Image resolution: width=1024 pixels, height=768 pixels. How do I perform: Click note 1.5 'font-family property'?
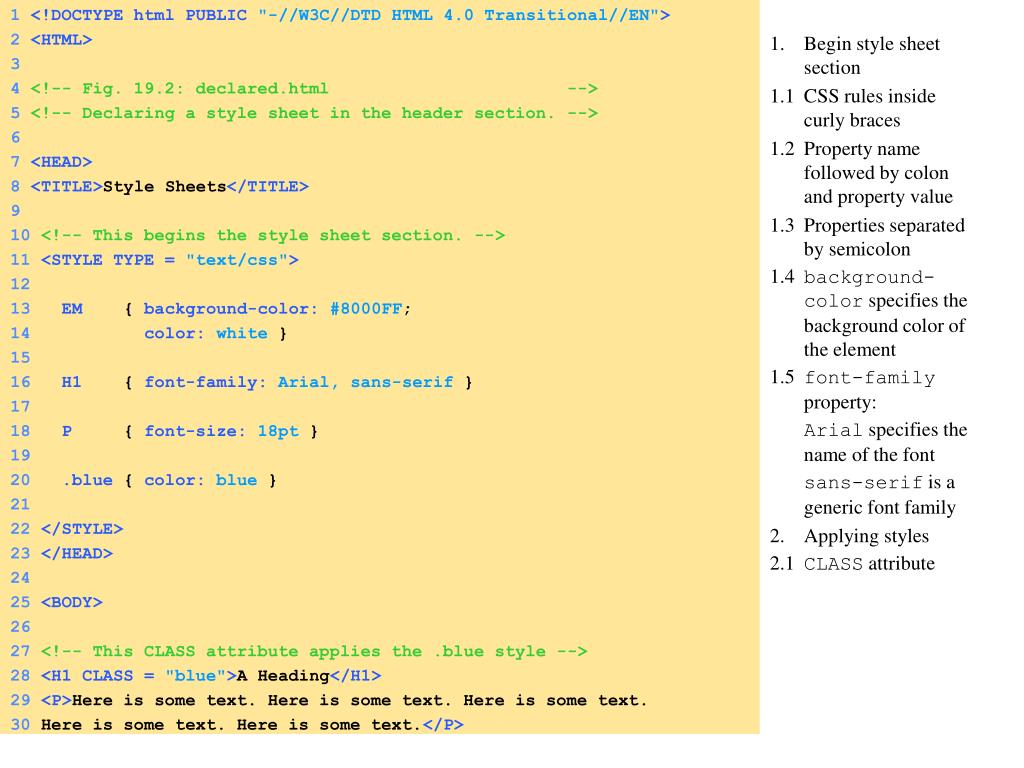point(869,390)
